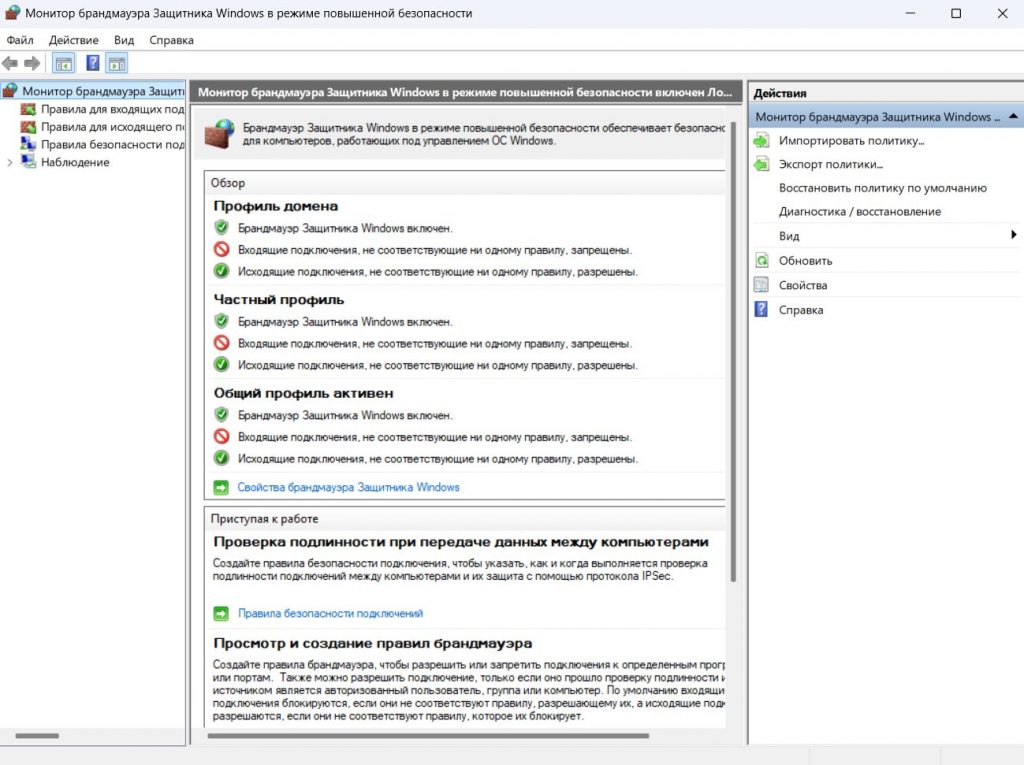Open Правила безопасности подключений link
Viewport: 1024px width, 765px height.
point(330,614)
